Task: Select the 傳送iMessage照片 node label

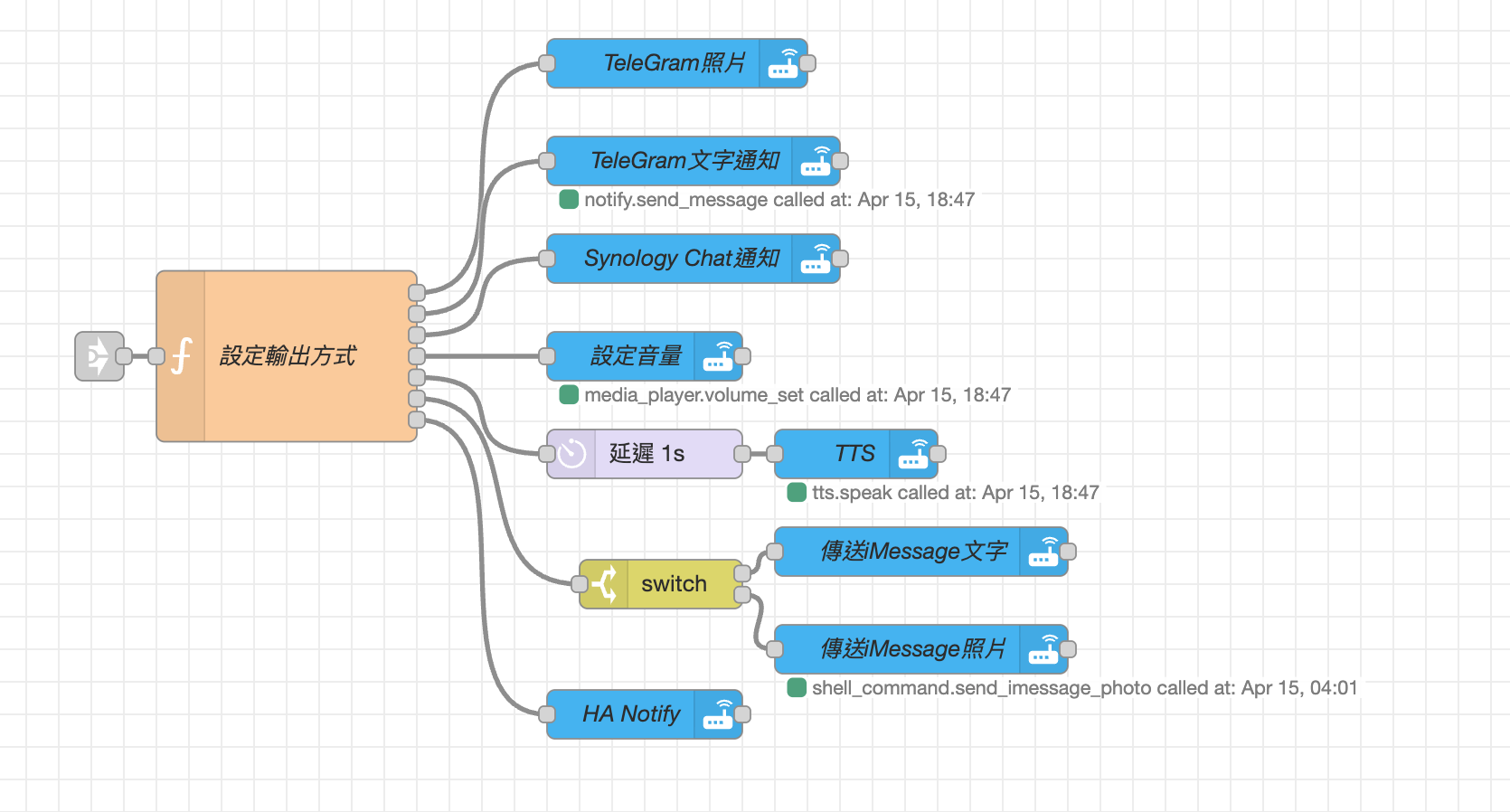Action: click(x=912, y=649)
